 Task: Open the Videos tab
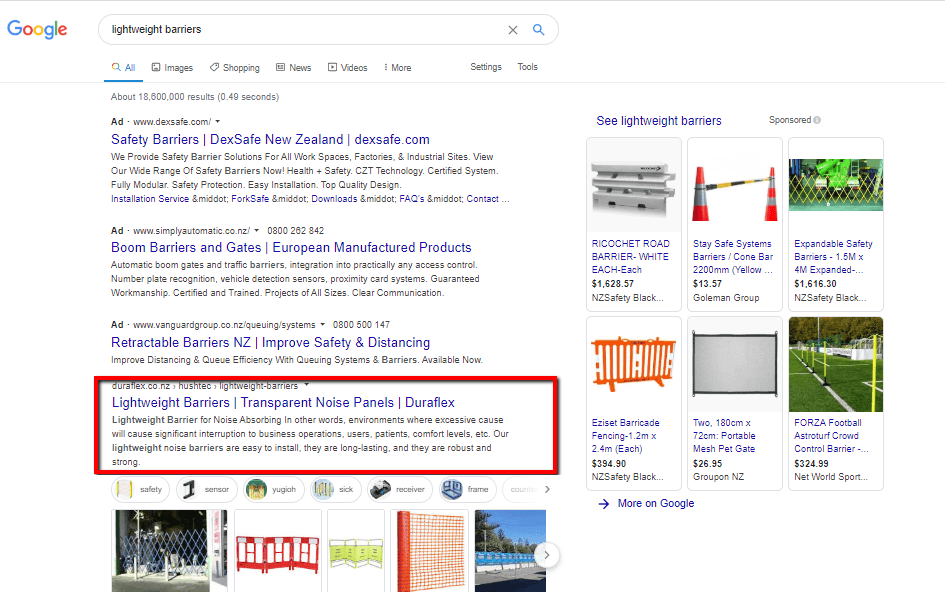pyautogui.click(x=348, y=68)
